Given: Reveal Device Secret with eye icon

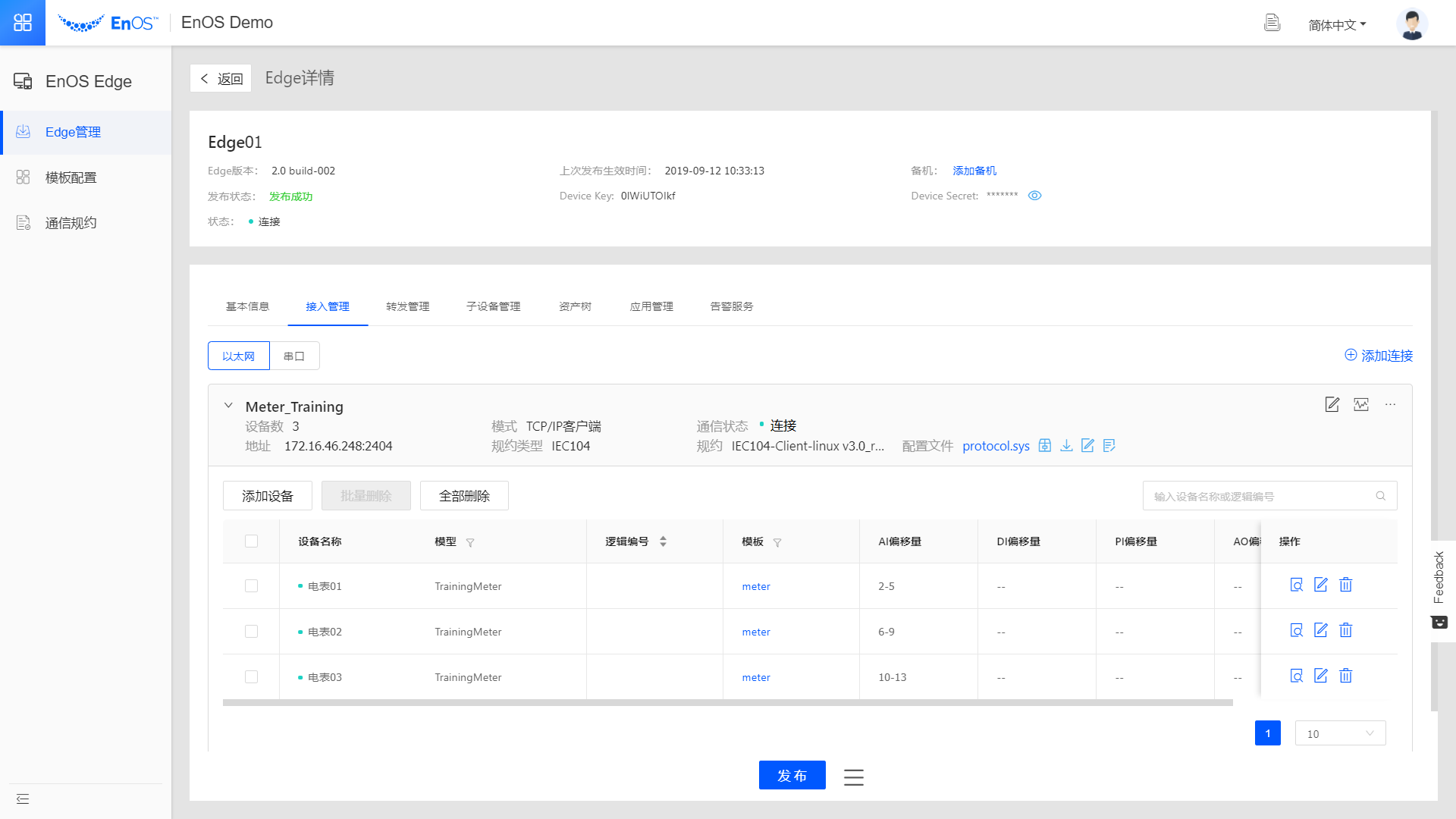Looking at the screenshot, I should [1034, 196].
